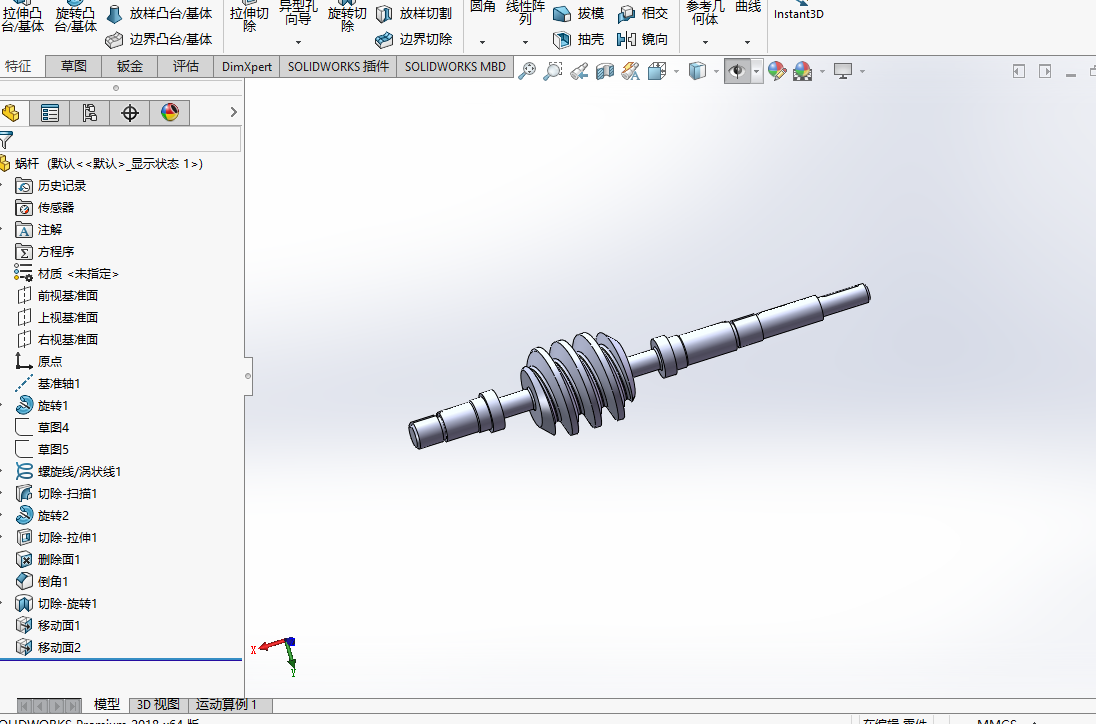Open the ConfigurationManager tab icon
Viewport: 1096px width, 724px height.
89,113
